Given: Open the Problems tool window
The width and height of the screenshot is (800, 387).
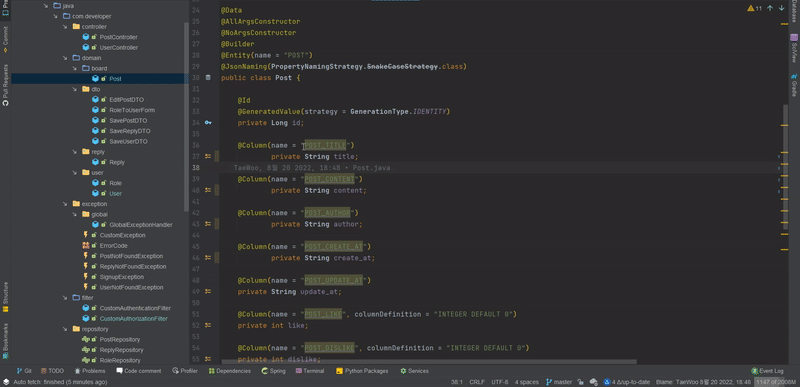Looking at the screenshot, I should [90, 371].
